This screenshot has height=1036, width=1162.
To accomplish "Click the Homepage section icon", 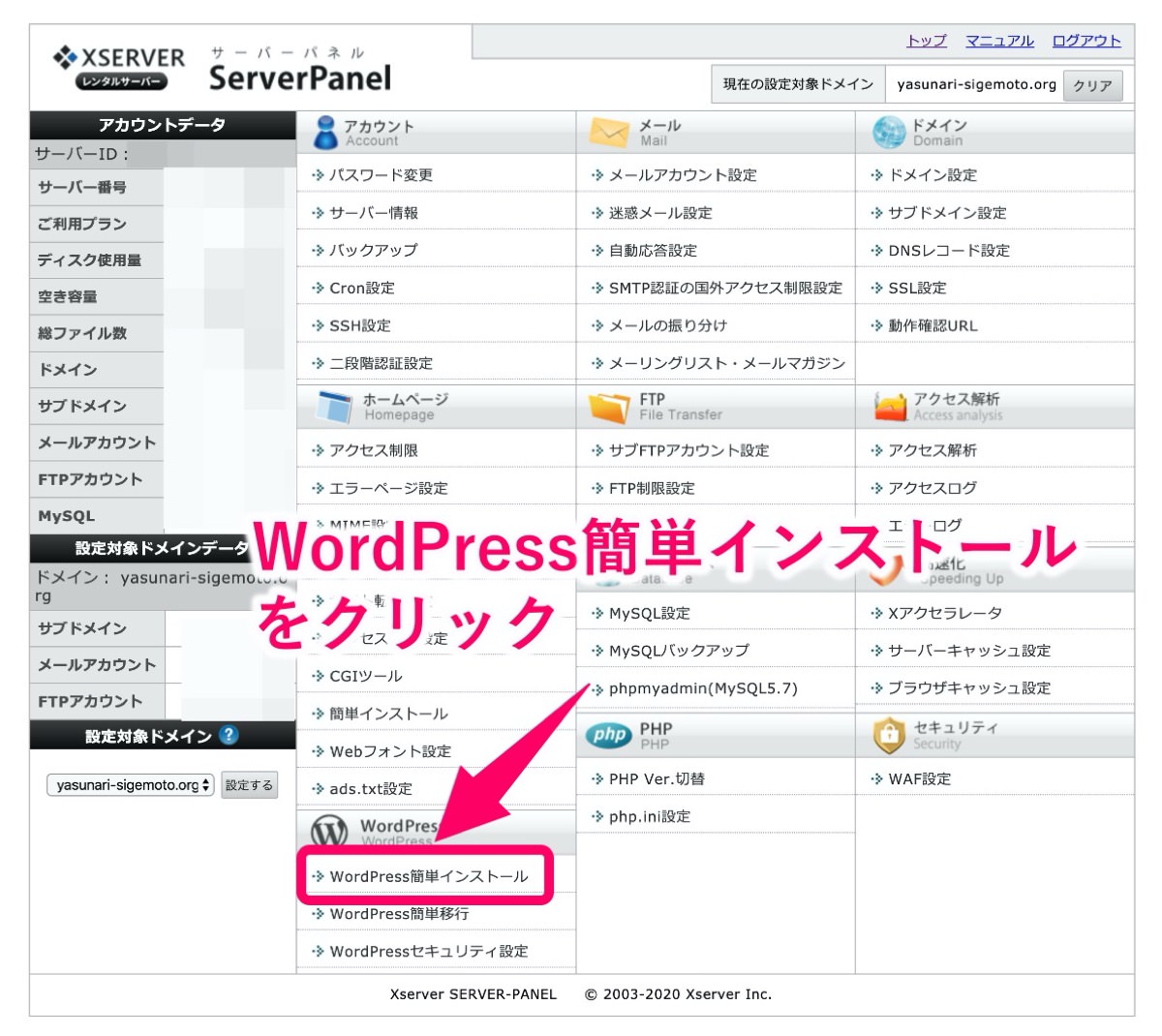I will click(334, 407).
